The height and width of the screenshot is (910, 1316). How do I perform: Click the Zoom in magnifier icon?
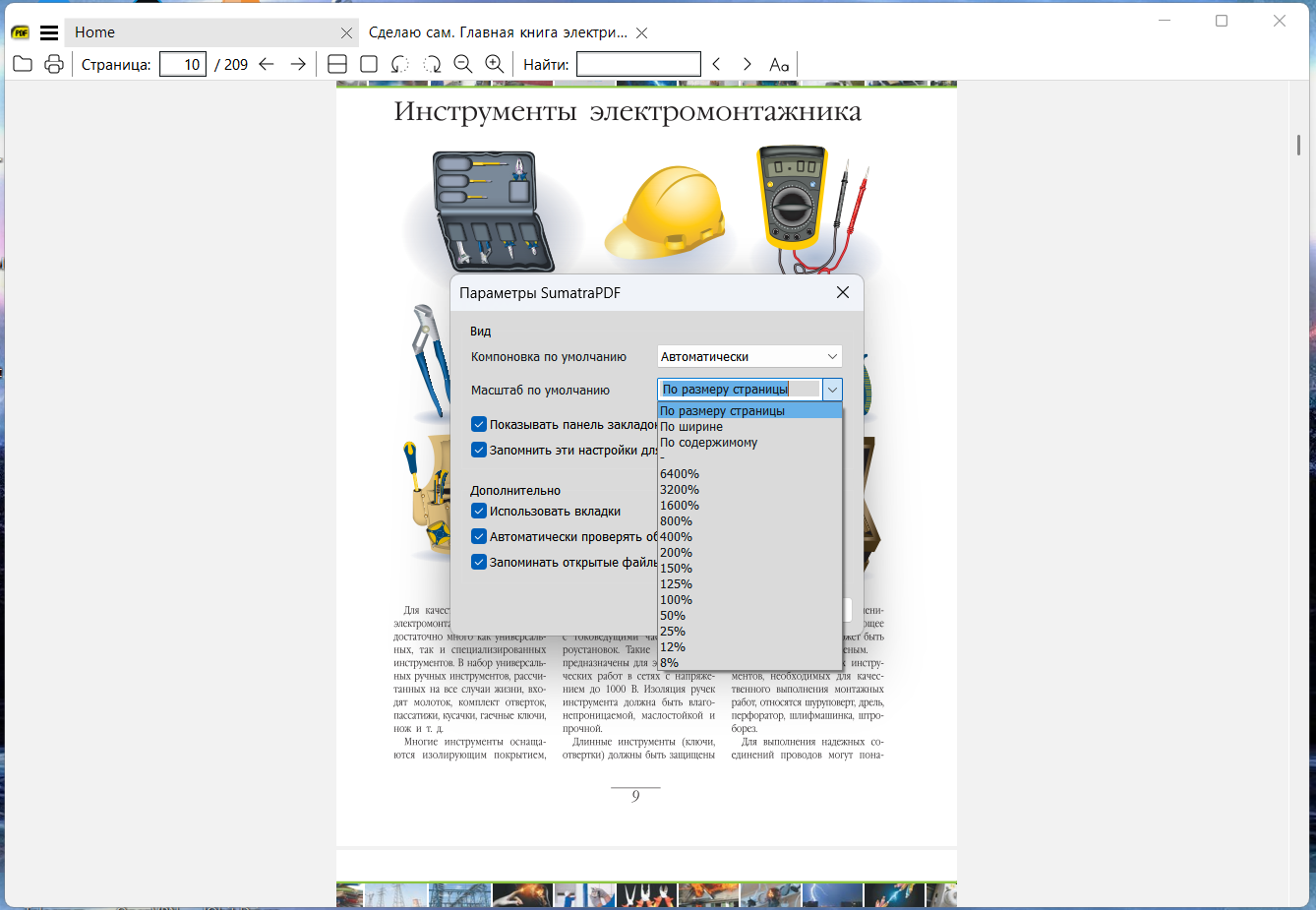tap(495, 65)
